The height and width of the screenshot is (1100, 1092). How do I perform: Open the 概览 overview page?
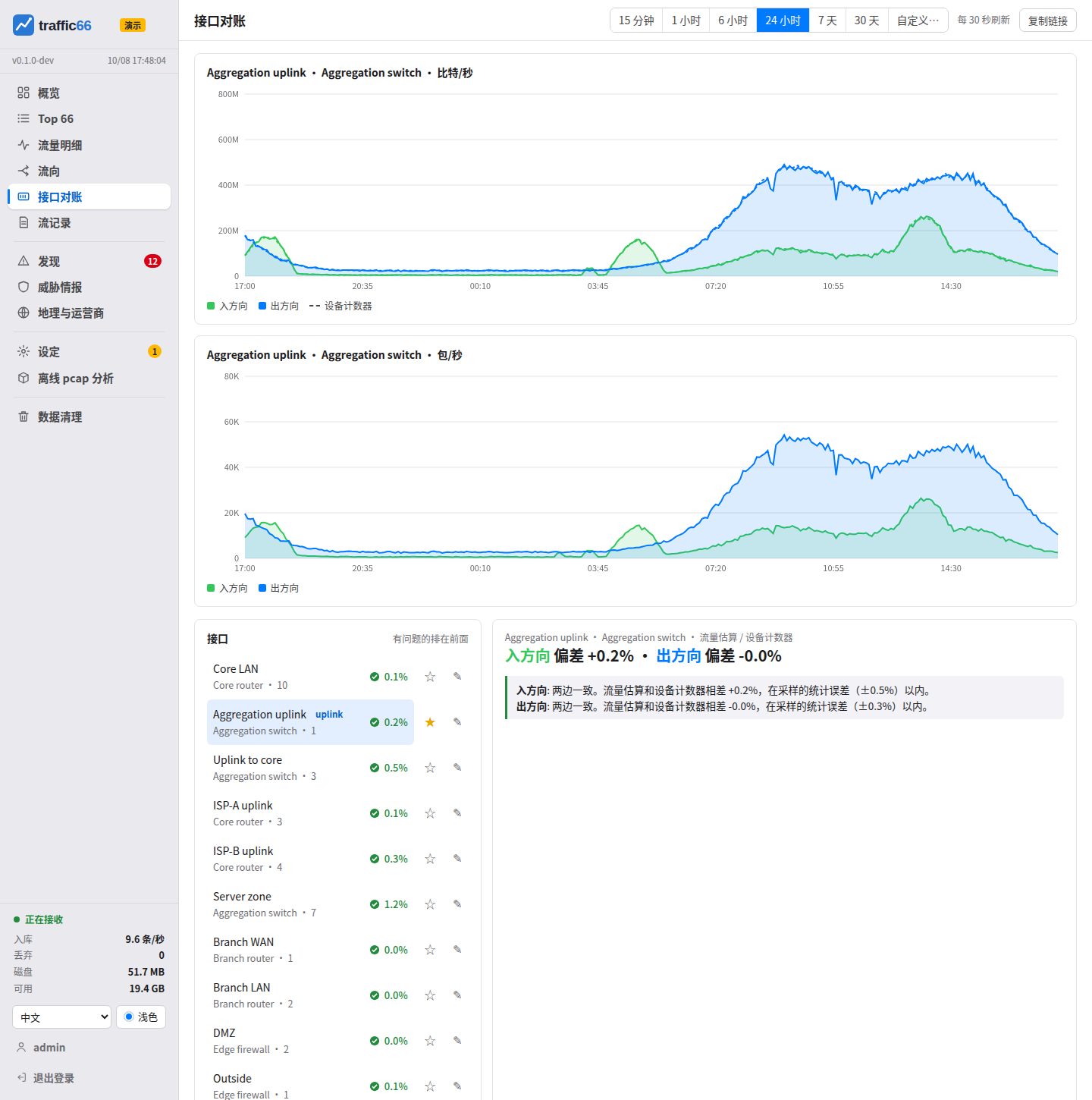[89, 93]
